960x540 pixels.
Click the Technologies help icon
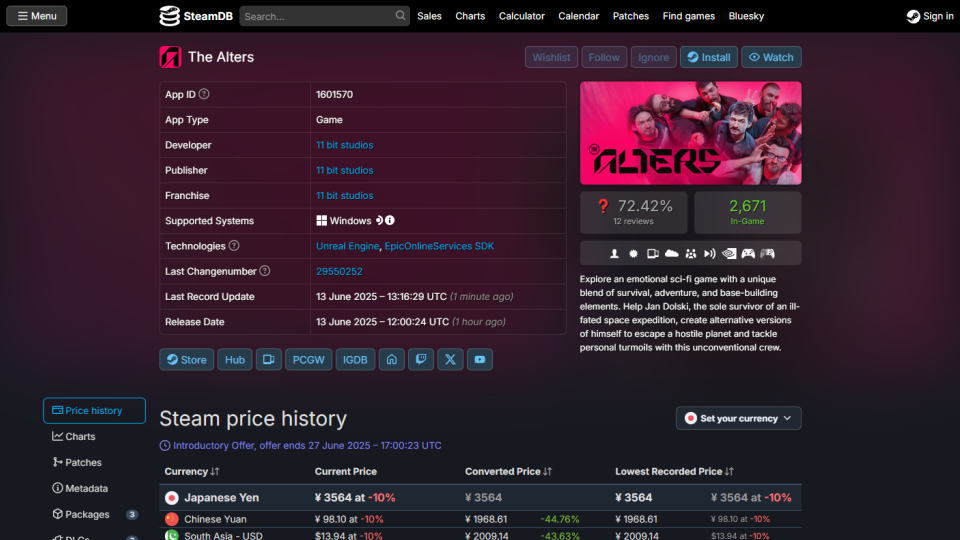click(x=234, y=246)
